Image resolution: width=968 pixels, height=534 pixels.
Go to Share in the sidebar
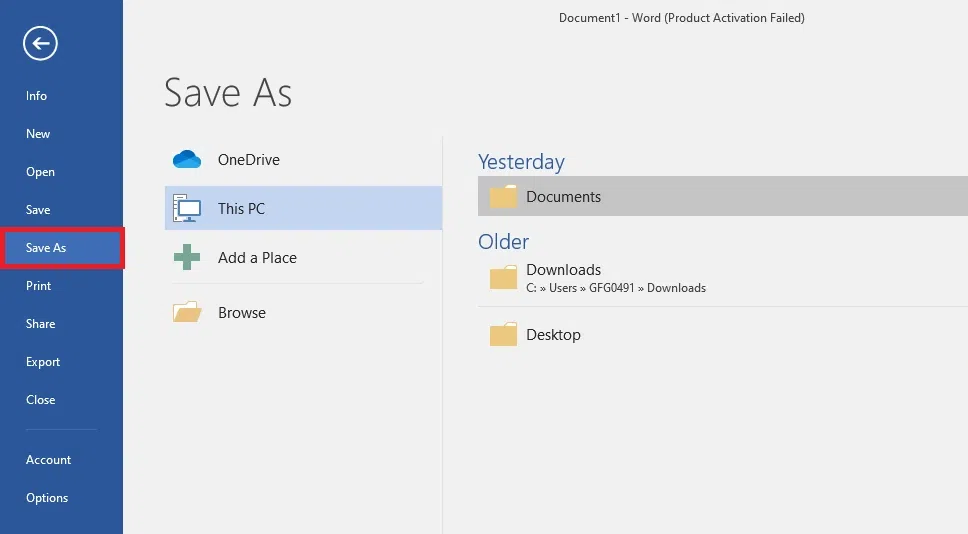40,323
